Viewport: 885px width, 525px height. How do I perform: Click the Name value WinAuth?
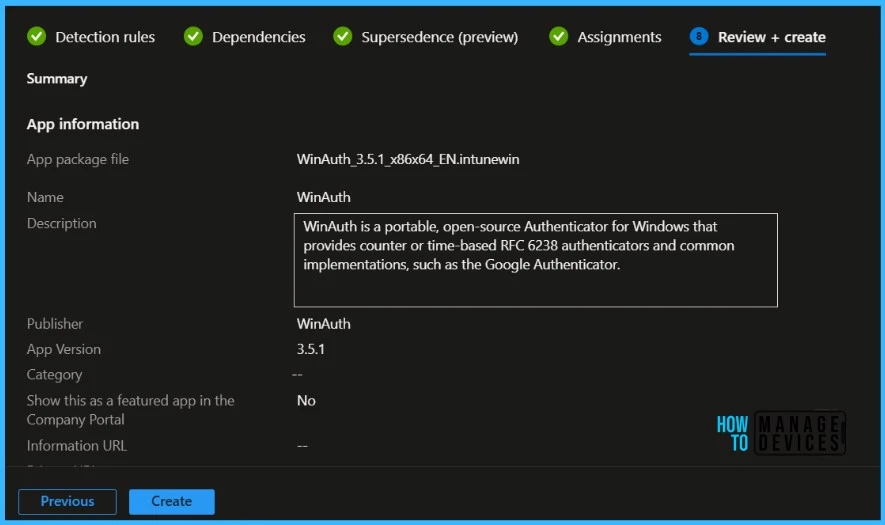click(x=323, y=197)
